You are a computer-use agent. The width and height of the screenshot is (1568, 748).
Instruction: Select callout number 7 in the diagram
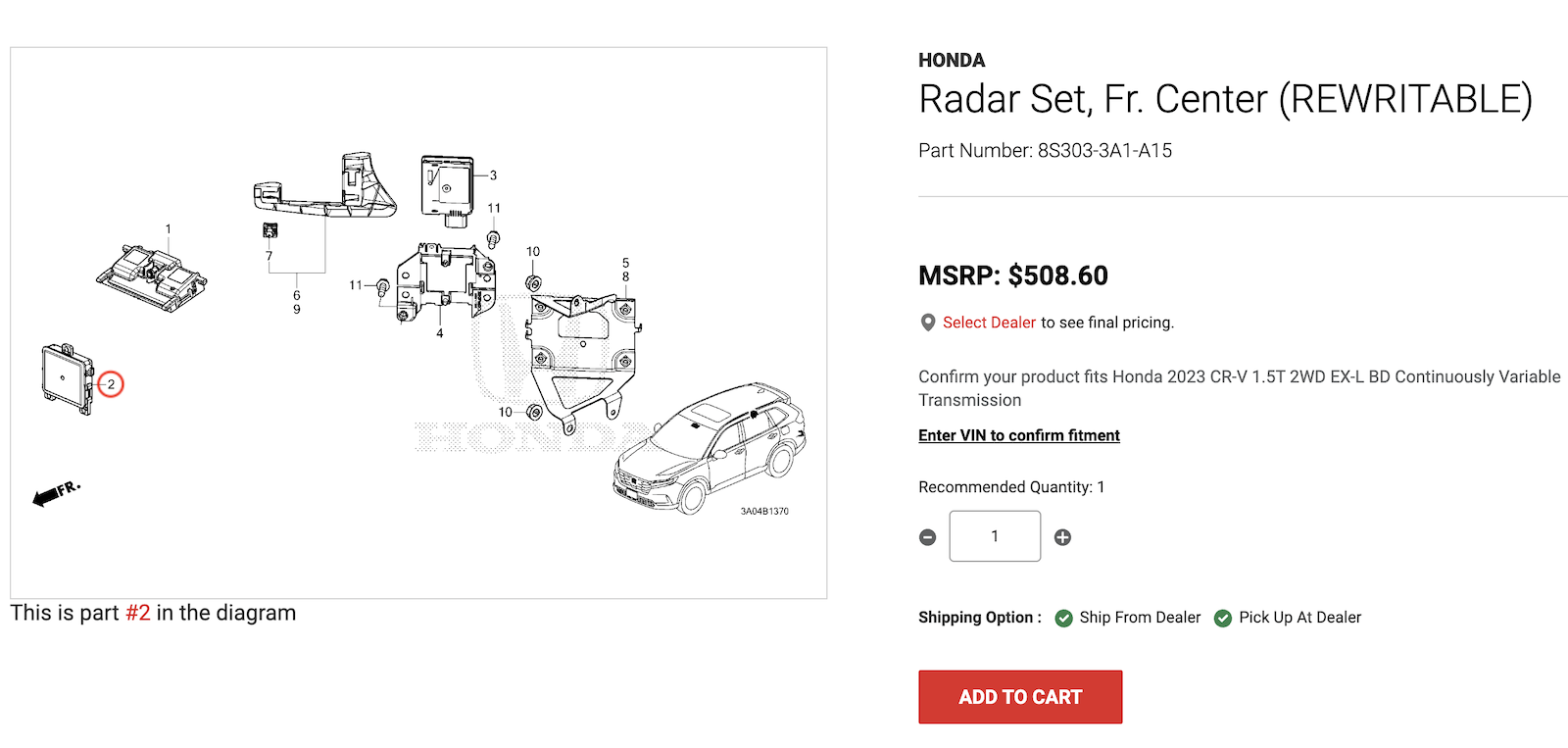pos(269,256)
